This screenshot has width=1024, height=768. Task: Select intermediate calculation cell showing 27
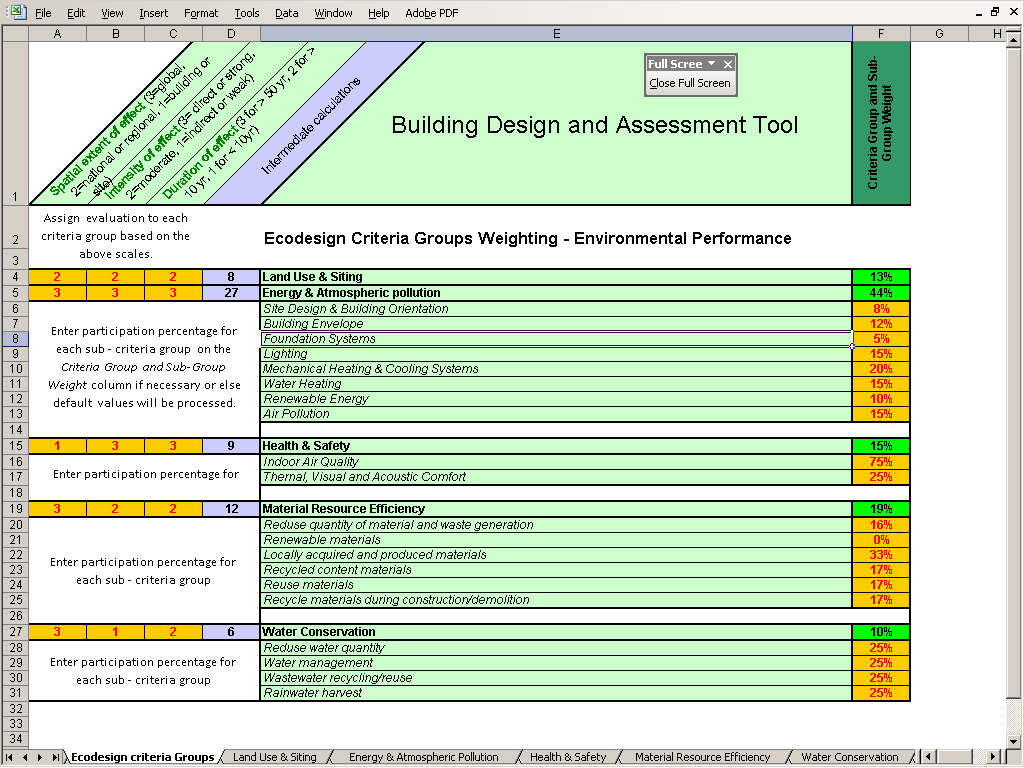(231, 293)
